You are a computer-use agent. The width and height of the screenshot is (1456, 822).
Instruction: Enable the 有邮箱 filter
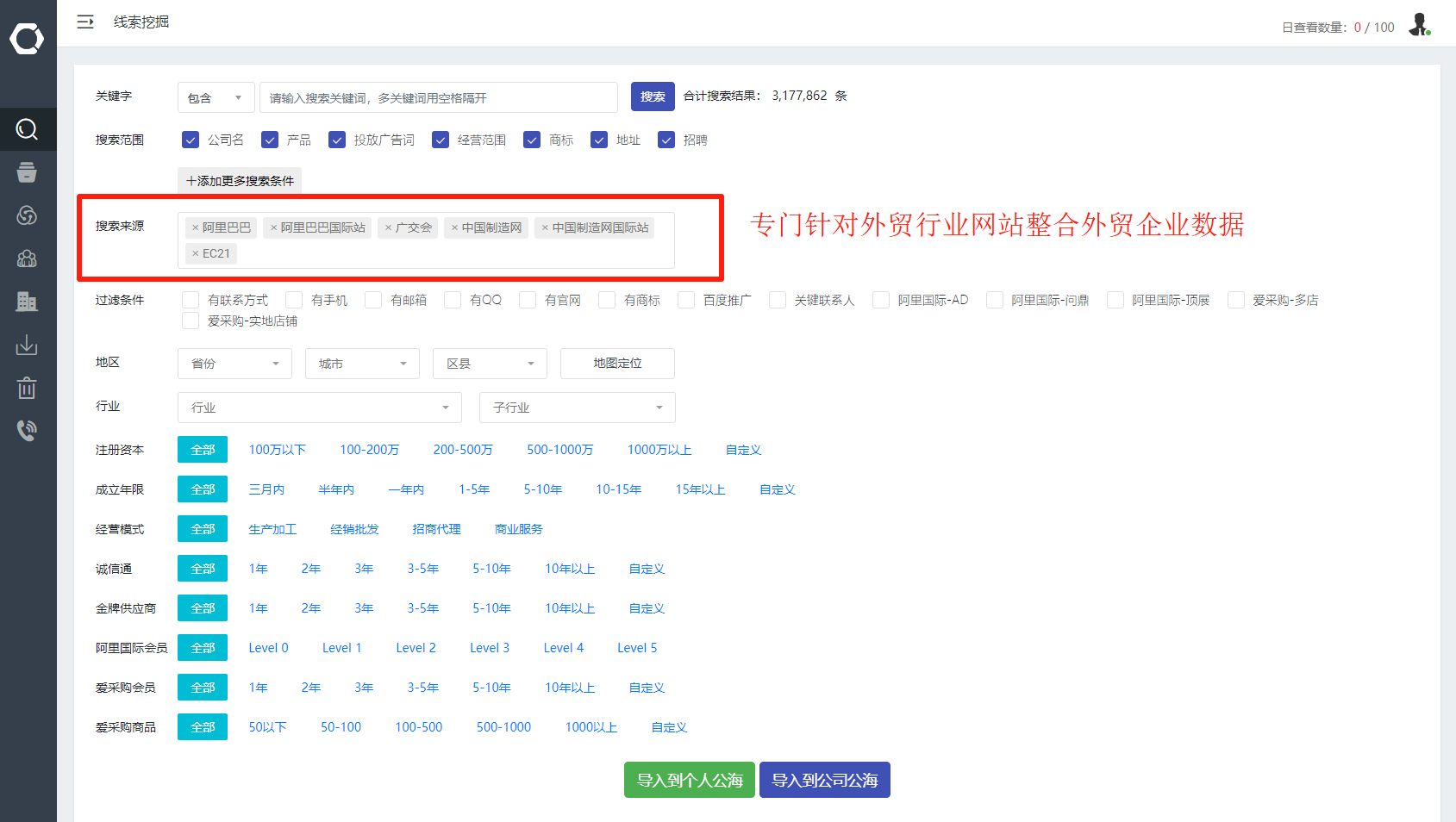(373, 300)
